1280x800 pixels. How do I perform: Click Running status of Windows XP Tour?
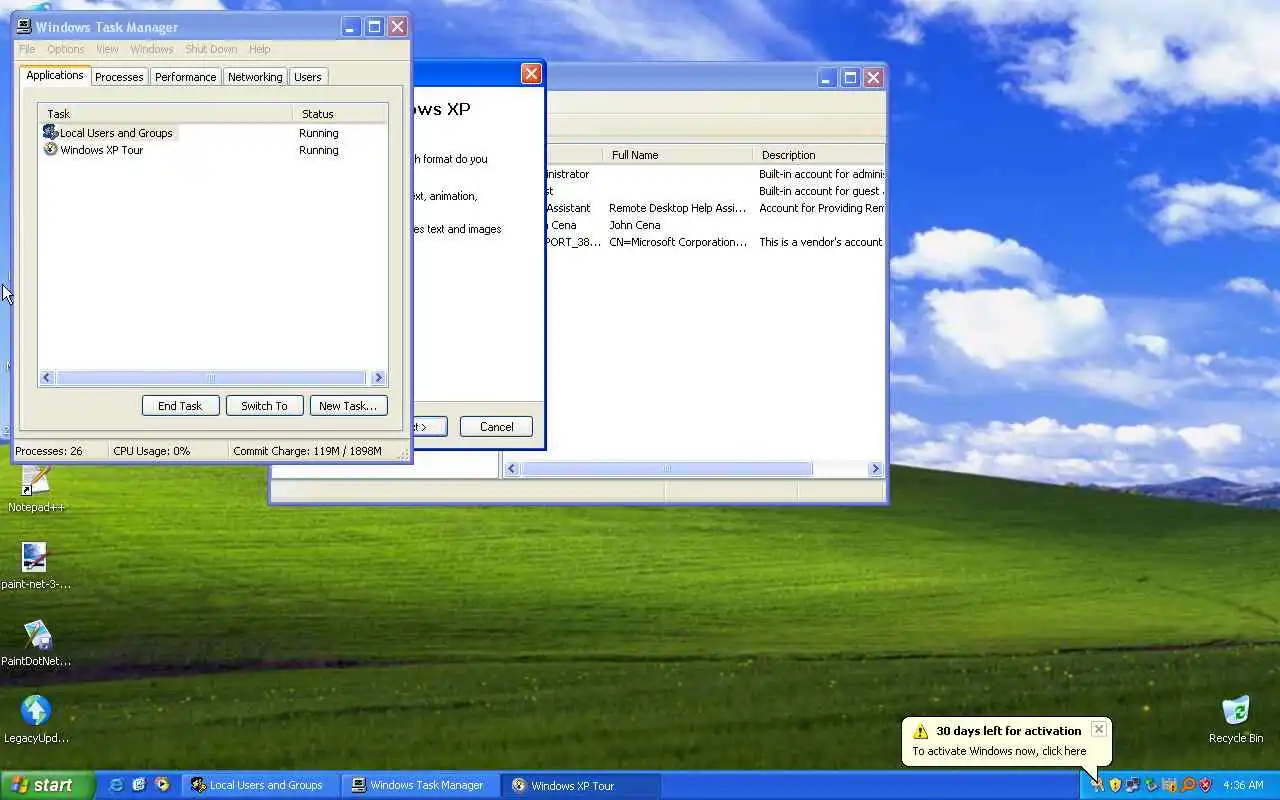(319, 150)
